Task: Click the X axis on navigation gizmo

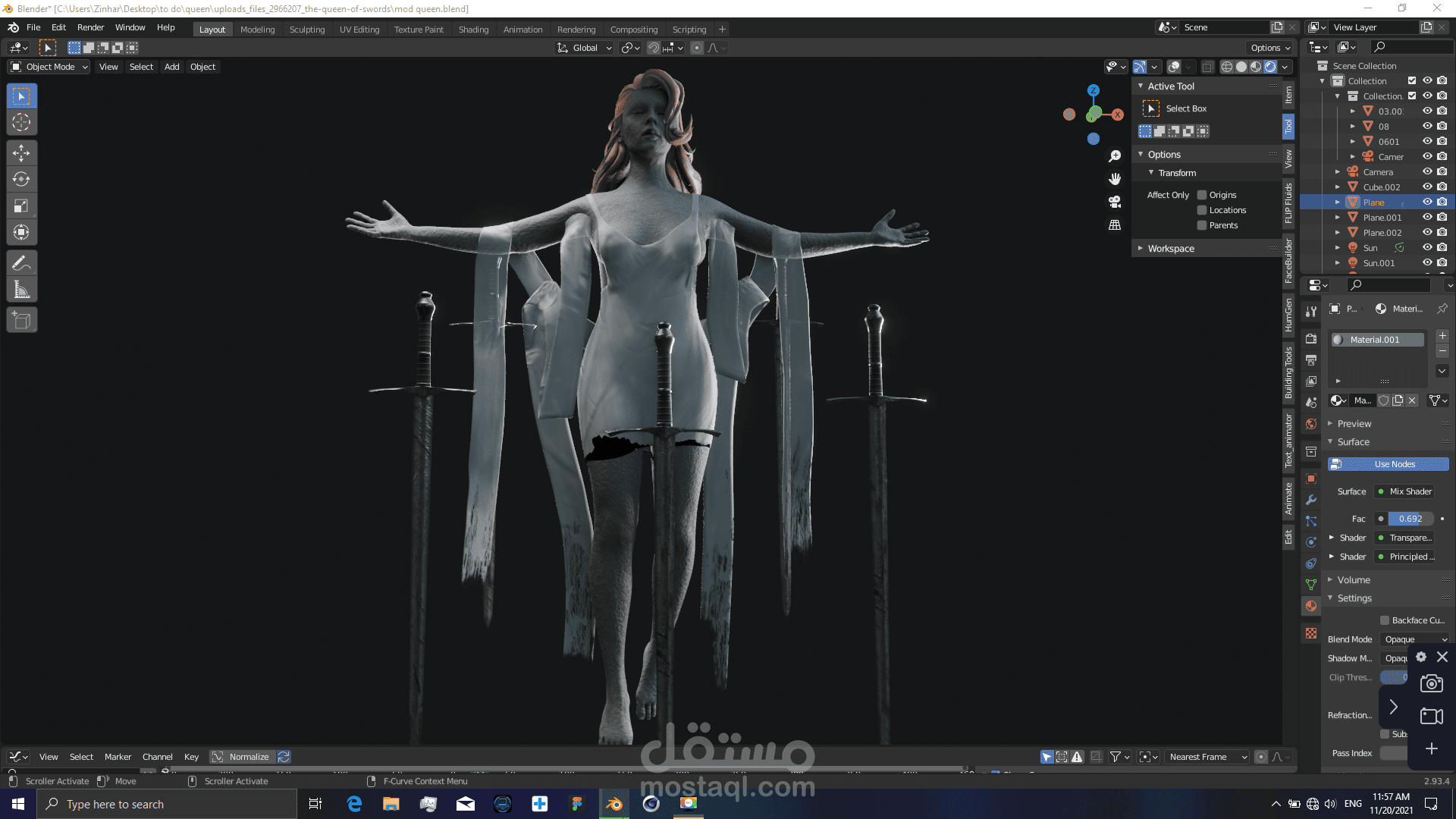Action: tap(1118, 115)
